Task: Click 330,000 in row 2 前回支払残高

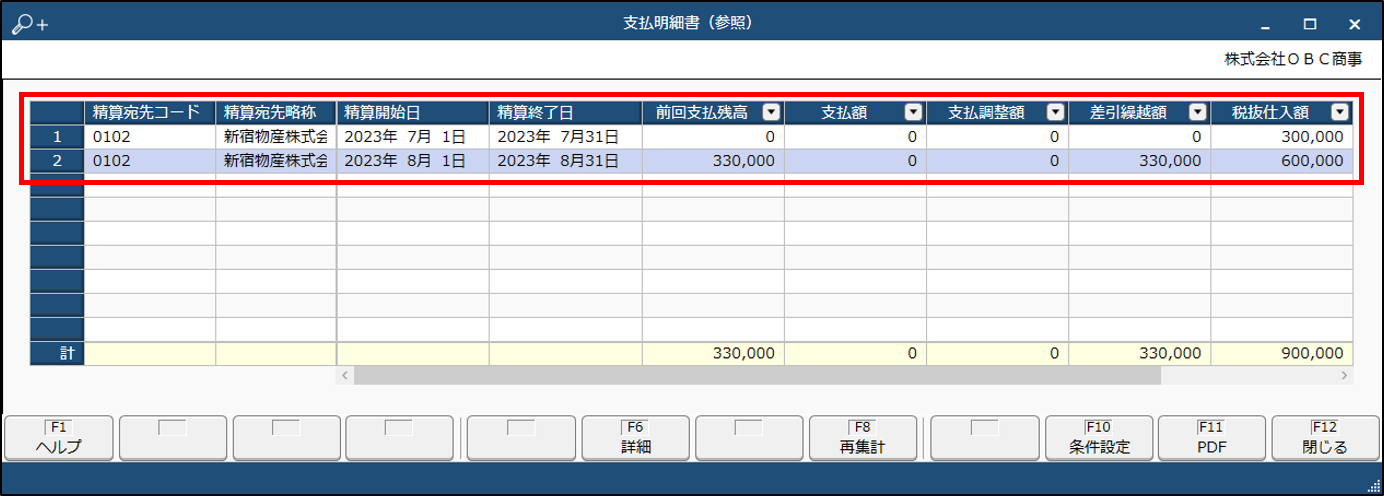Action: (713, 160)
